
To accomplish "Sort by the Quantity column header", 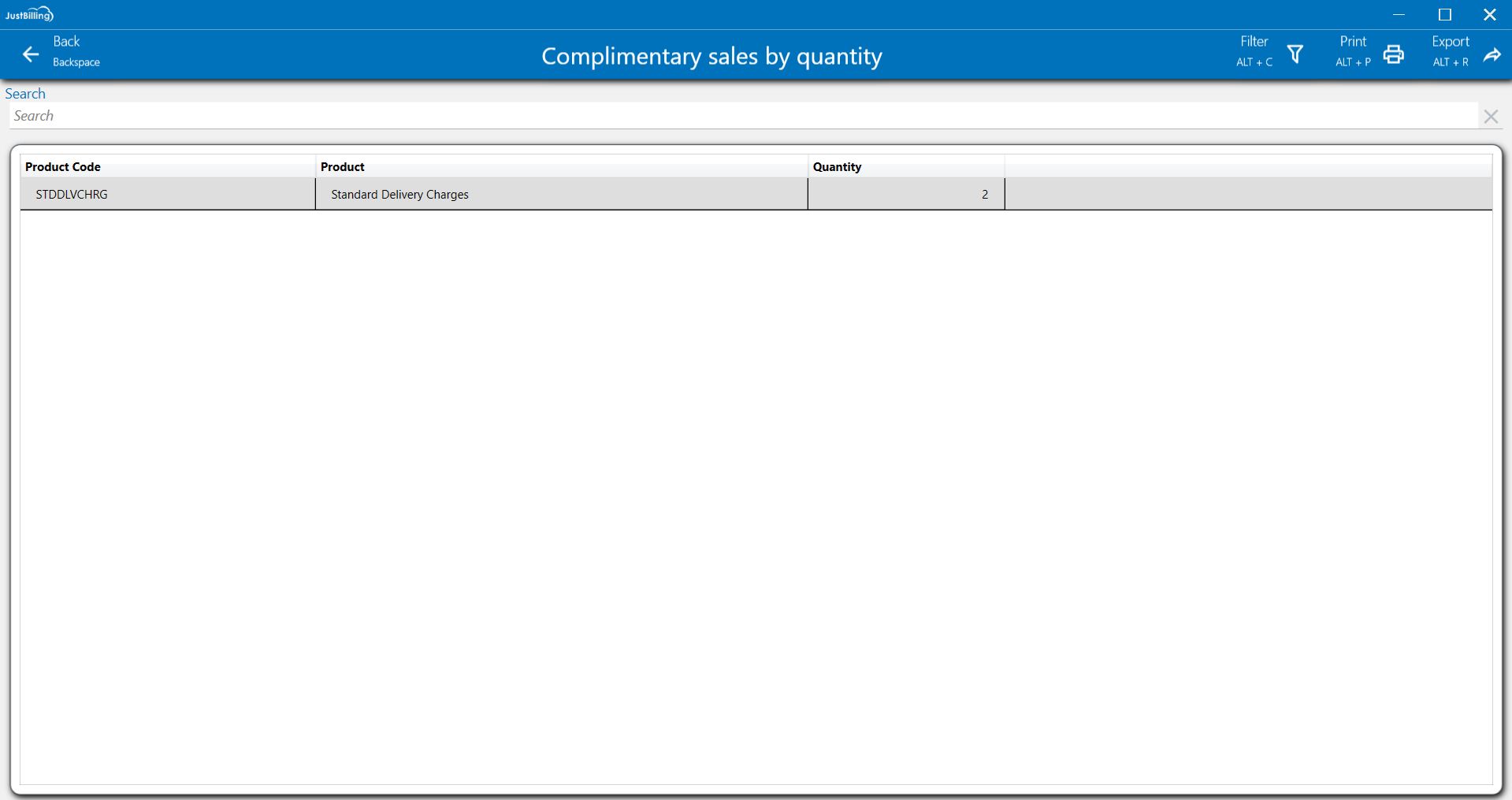I will pos(837,167).
